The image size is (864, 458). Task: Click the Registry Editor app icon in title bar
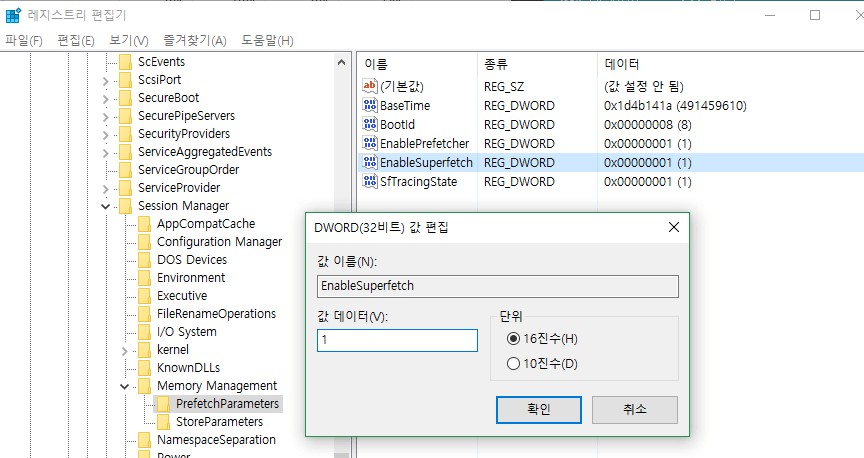[x=14, y=15]
